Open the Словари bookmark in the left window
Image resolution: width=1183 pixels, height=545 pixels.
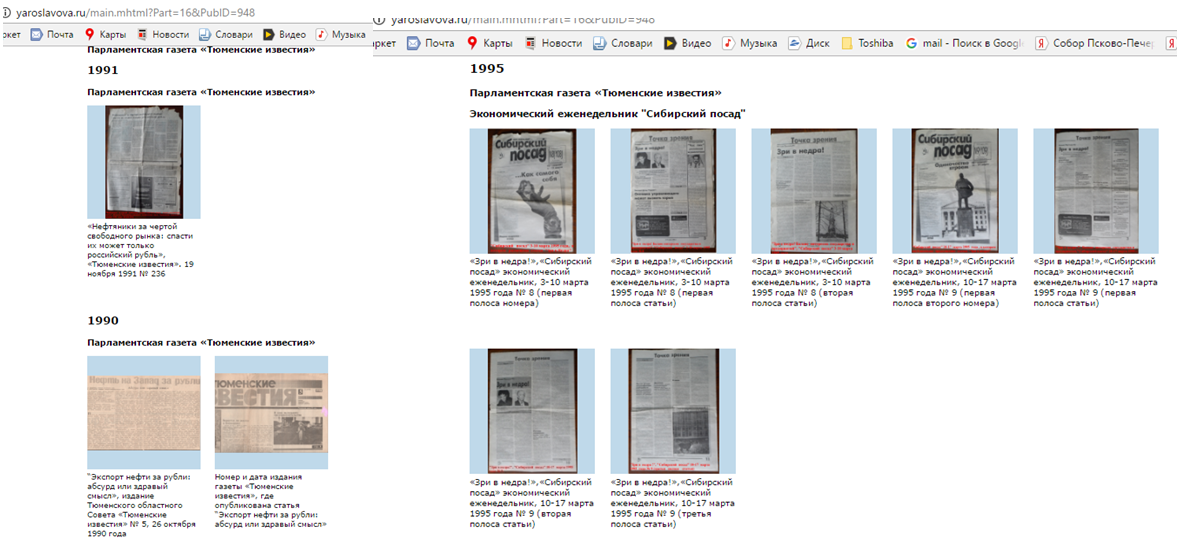pyautogui.click(x=226, y=35)
